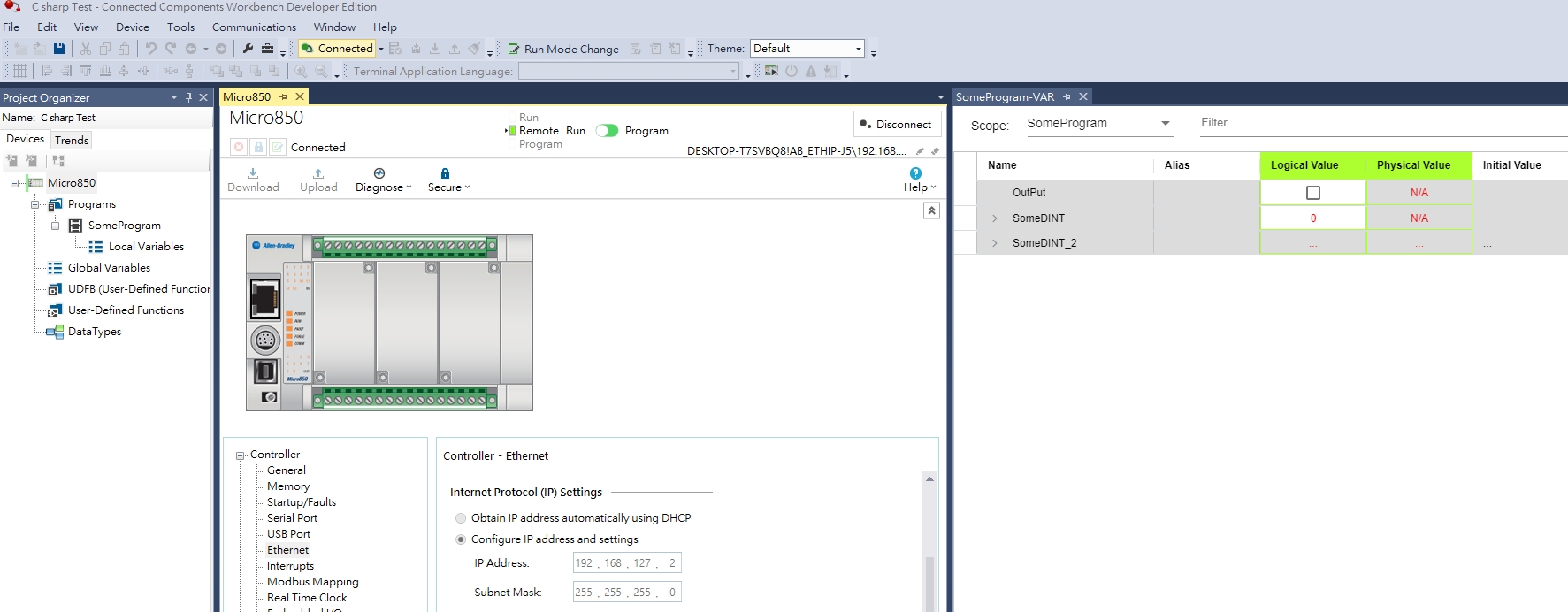This screenshot has width=1568, height=612.
Task: Select DataTypes in project tree
Action: coord(95,332)
